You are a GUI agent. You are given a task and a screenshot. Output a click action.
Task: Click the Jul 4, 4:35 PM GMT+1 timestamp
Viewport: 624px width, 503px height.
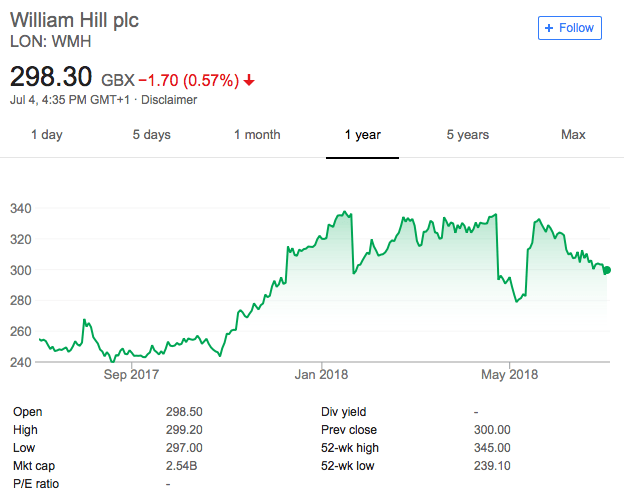(70, 100)
